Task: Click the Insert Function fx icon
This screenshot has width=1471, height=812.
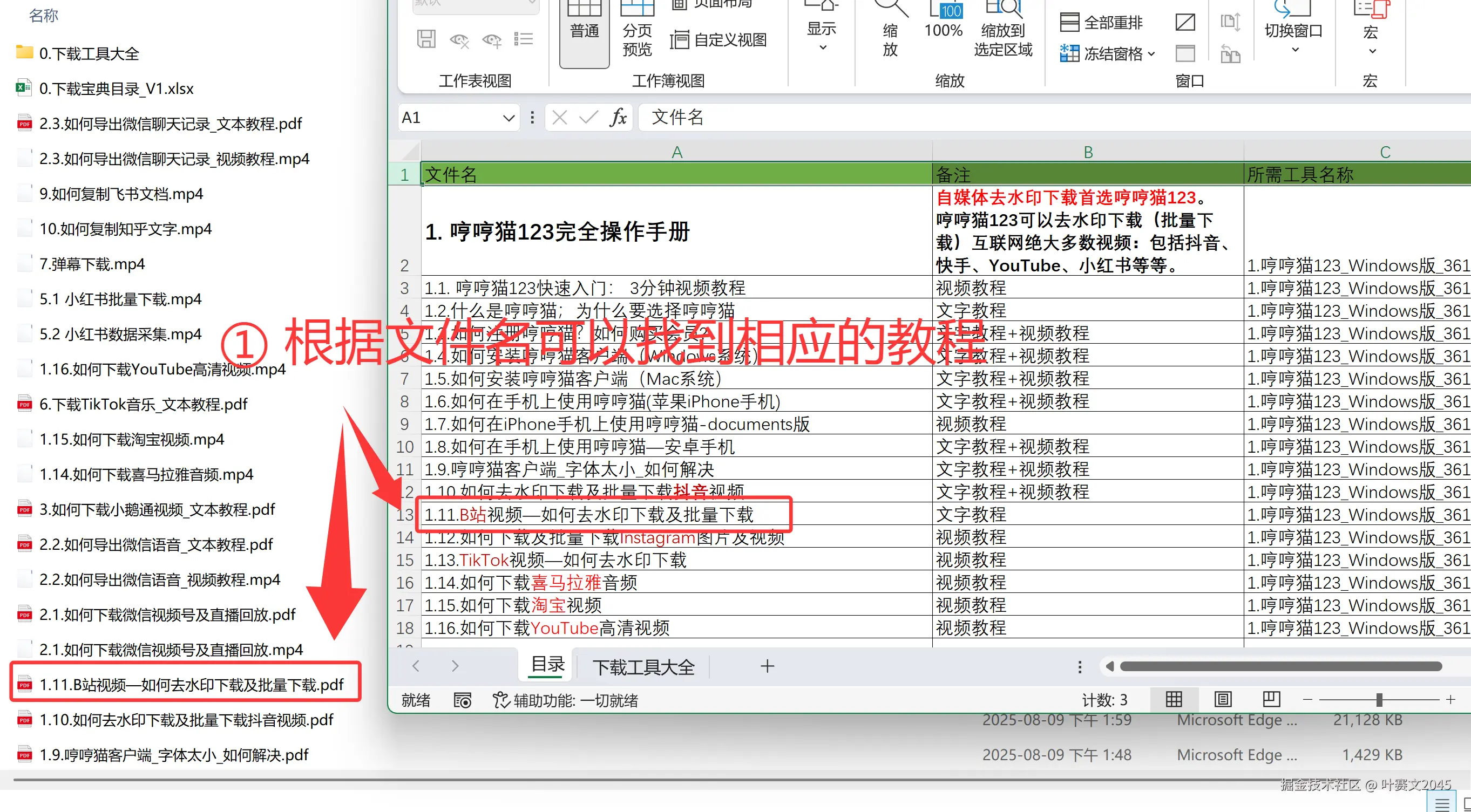Action: pyautogui.click(x=618, y=118)
